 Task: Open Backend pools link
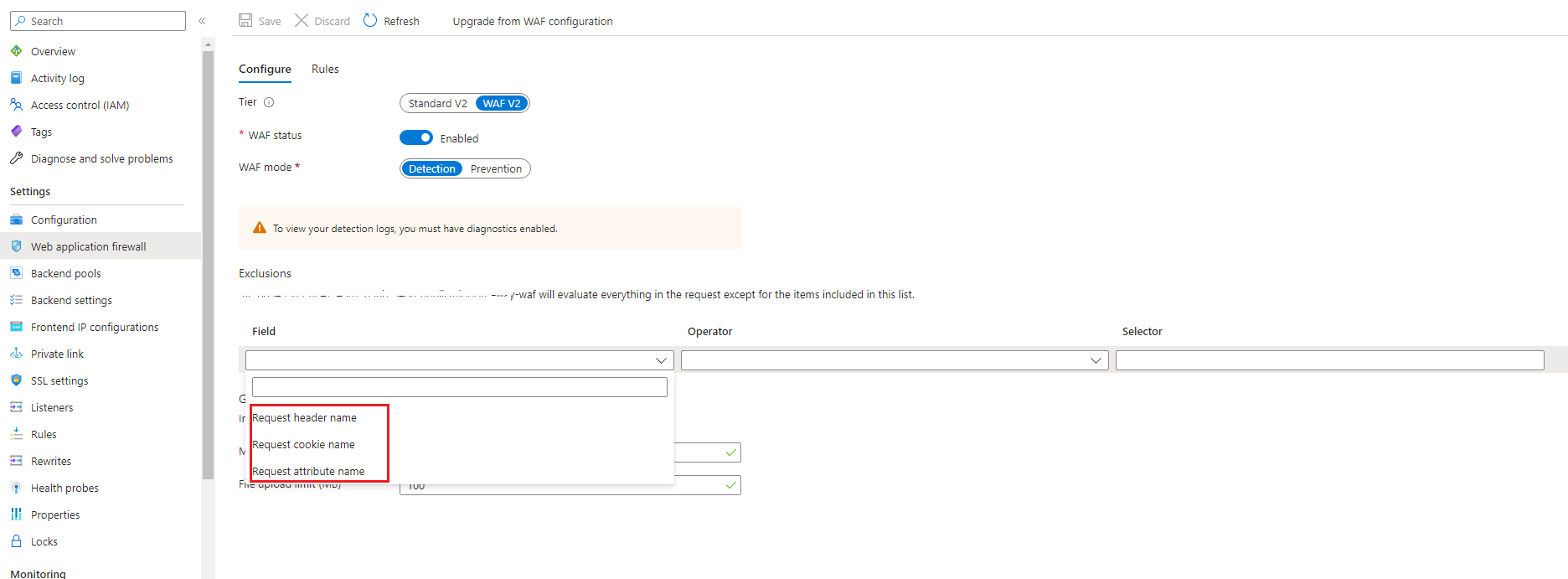point(66,273)
